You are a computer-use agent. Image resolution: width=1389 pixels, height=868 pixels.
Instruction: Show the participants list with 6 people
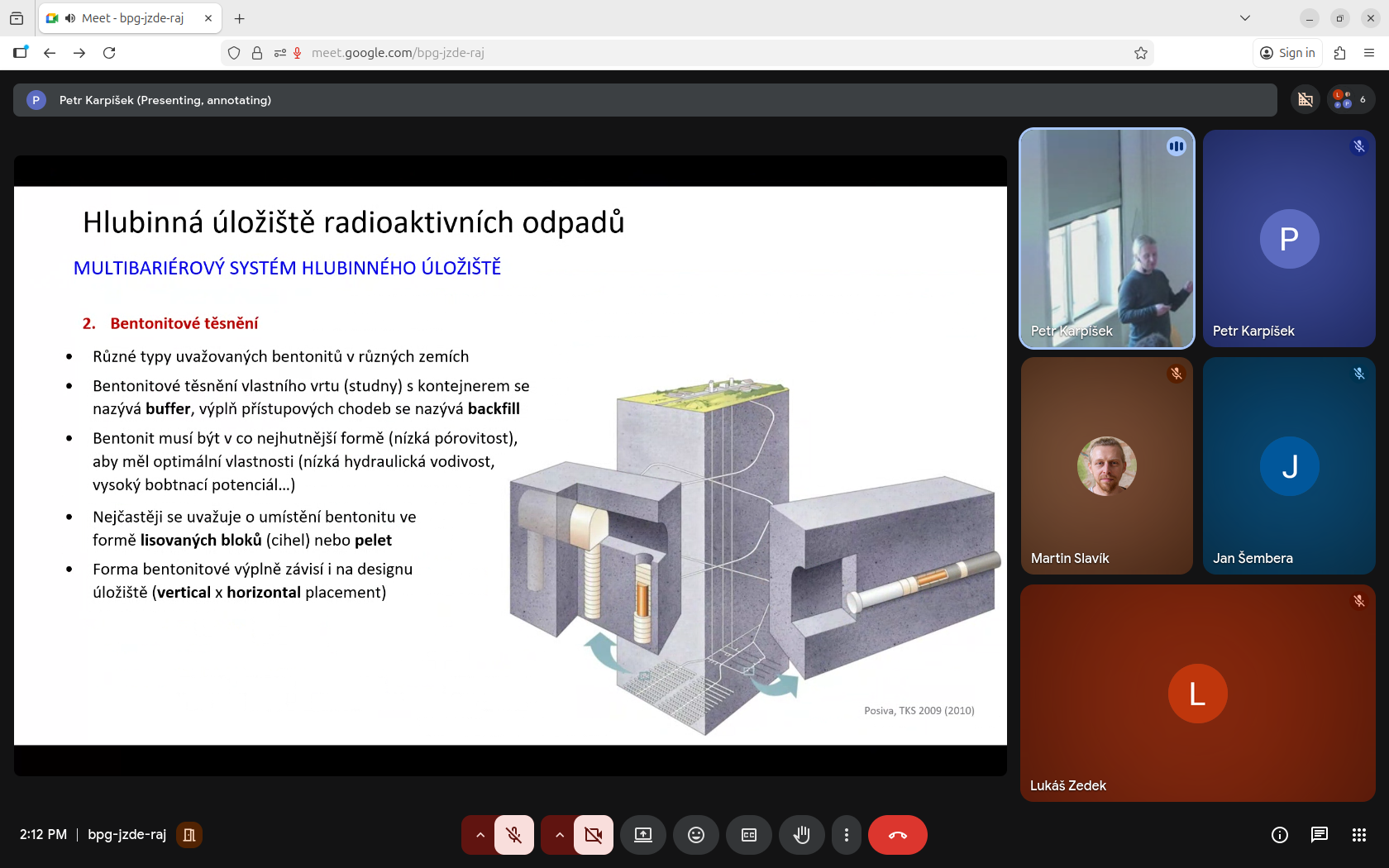point(1350,100)
